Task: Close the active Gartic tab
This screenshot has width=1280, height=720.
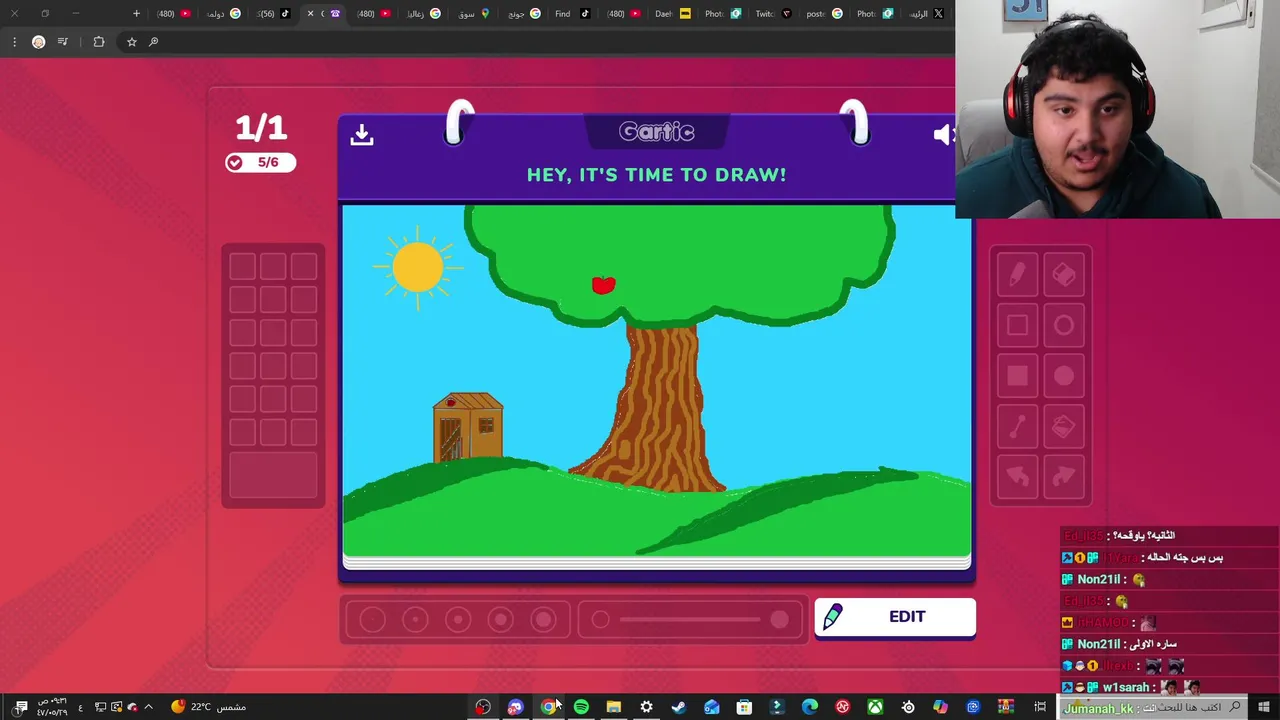Action: point(310,14)
